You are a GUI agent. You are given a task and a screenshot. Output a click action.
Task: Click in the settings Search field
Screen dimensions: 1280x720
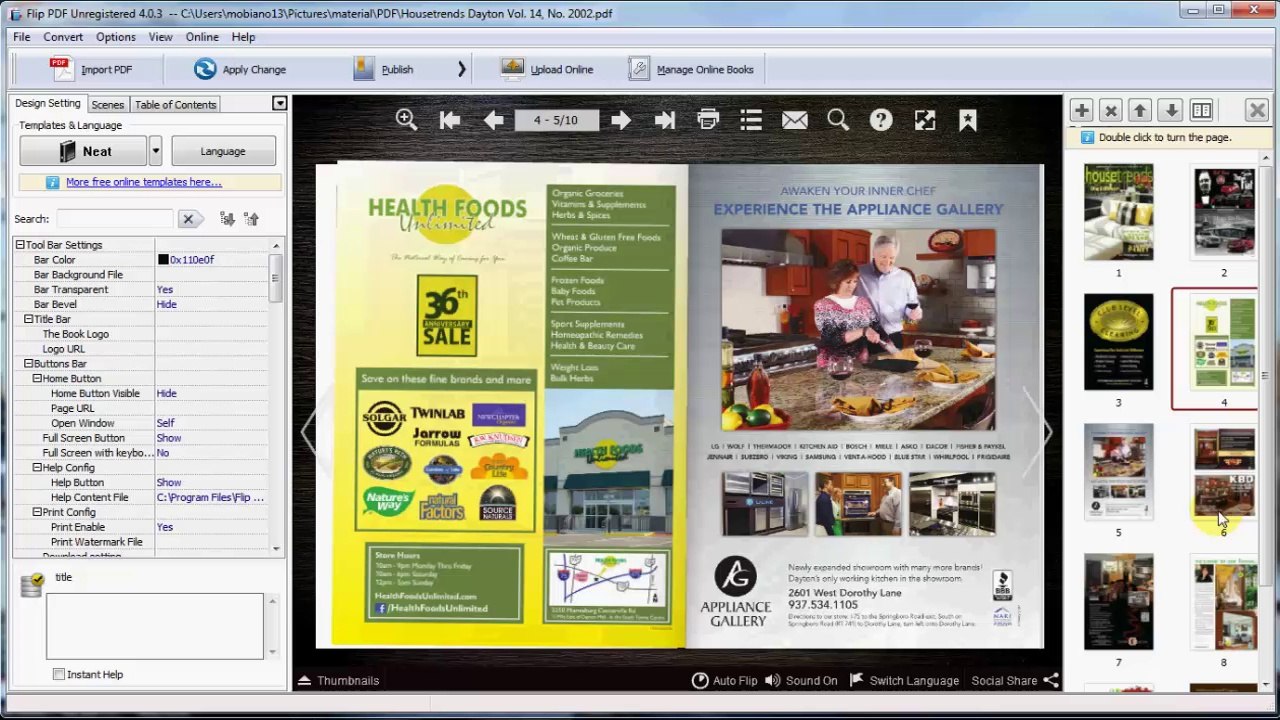pos(115,219)
